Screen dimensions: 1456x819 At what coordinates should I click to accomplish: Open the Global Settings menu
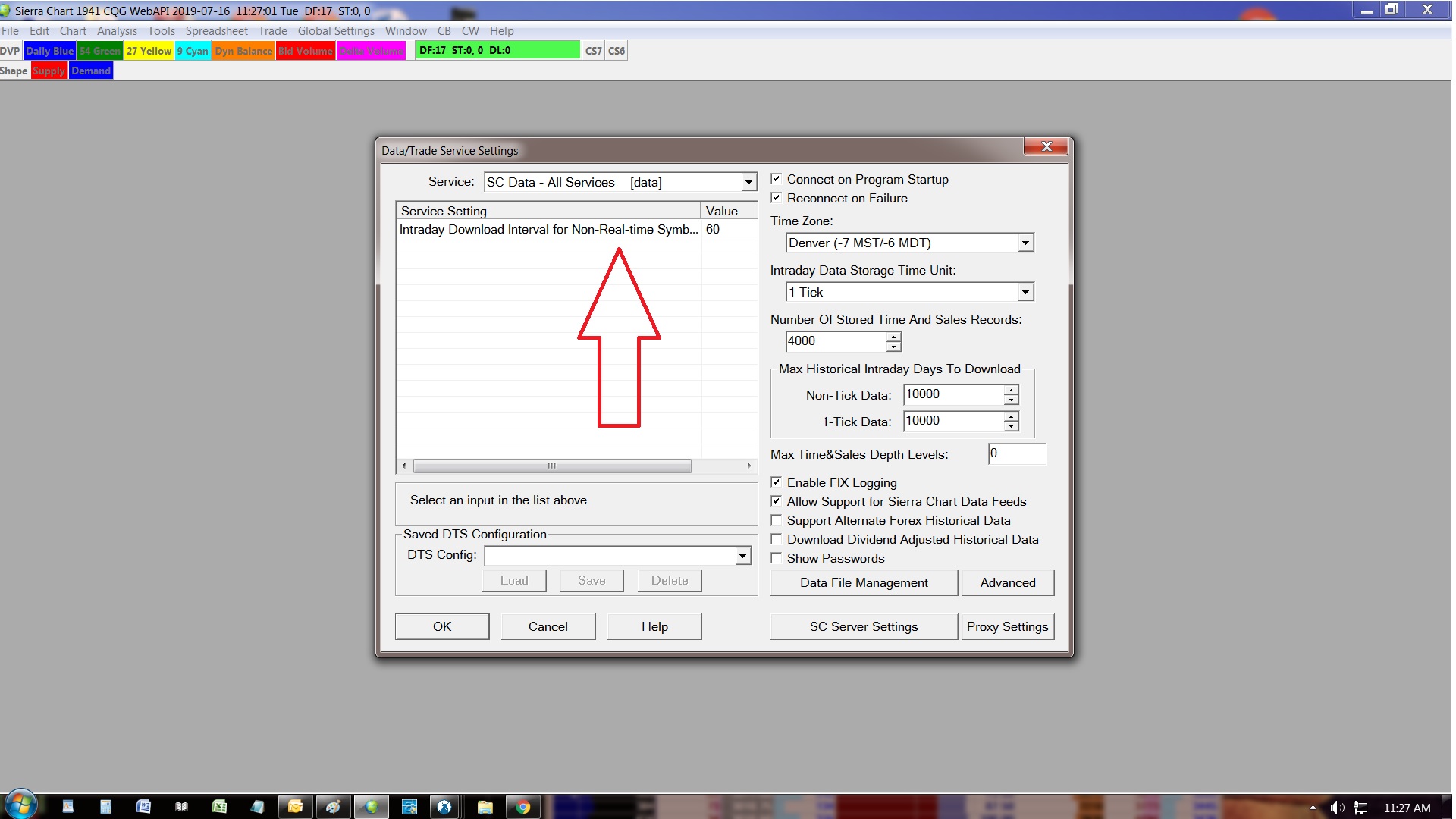click(335, 31)
